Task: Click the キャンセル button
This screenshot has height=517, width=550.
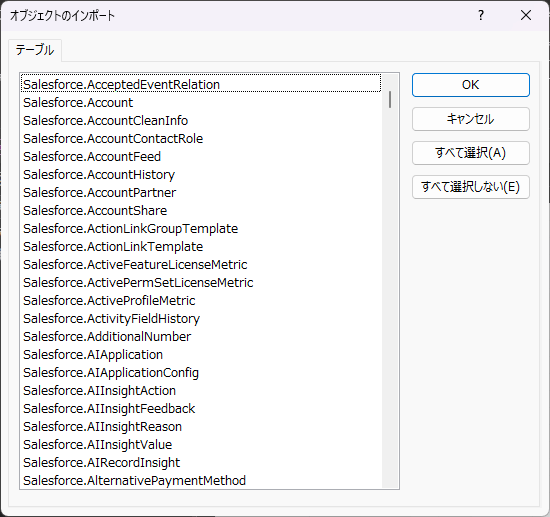Action: 470,119
